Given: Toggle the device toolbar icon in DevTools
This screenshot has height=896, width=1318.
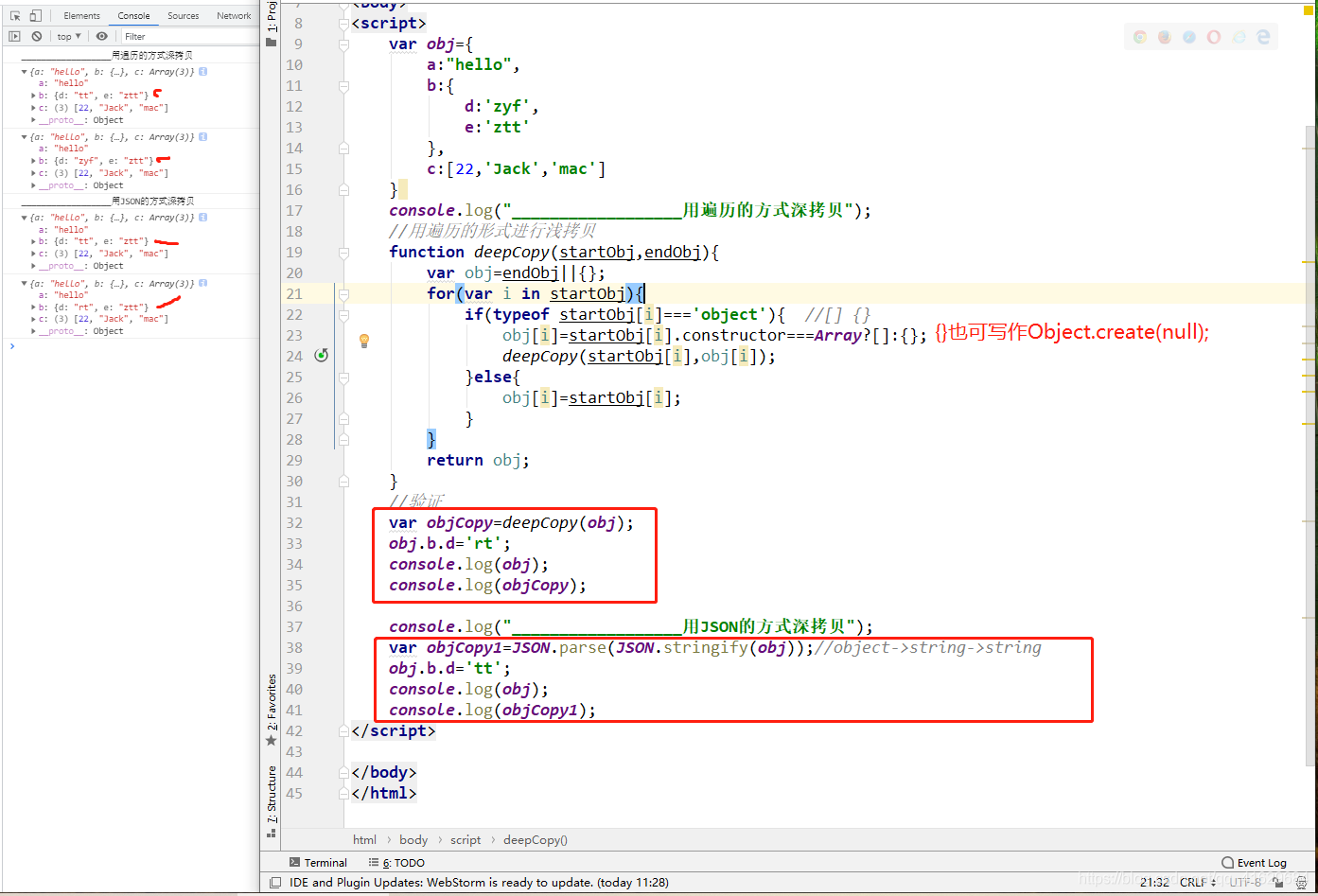Looking at the screenshot, I should pyautogui.click(x=35, y=15).
